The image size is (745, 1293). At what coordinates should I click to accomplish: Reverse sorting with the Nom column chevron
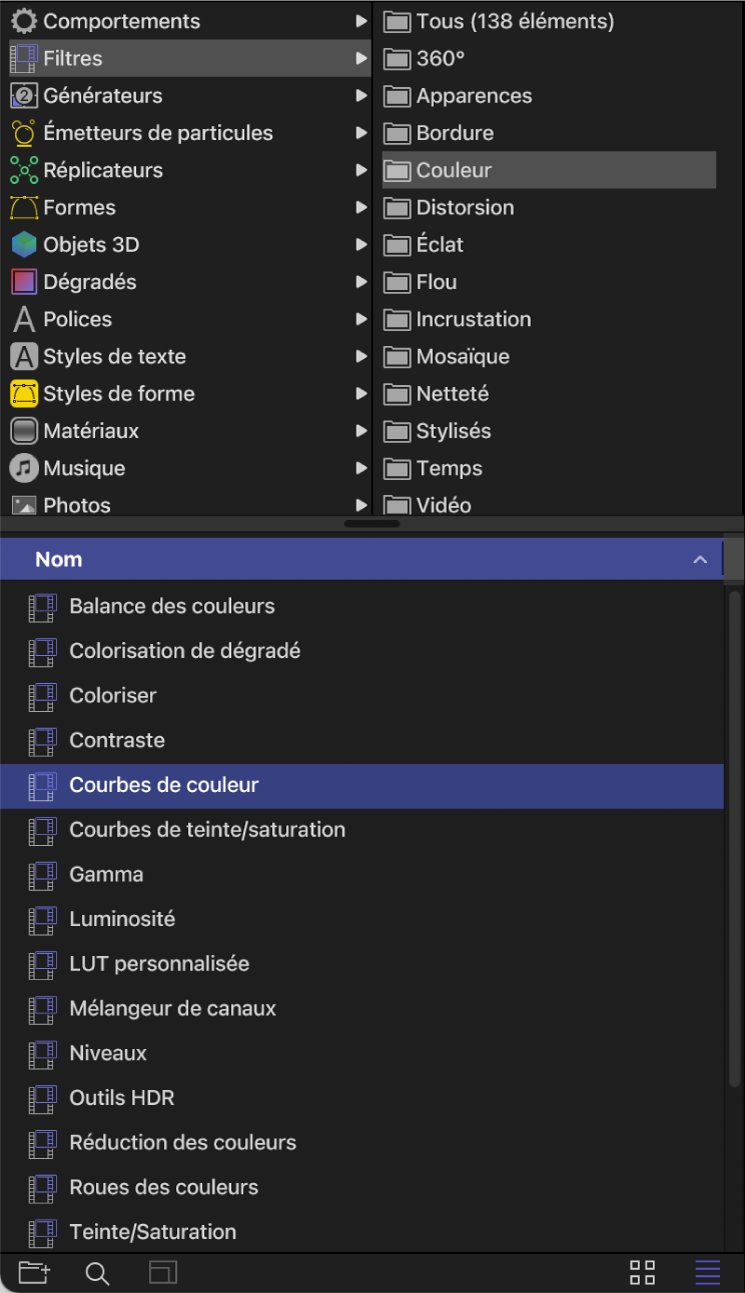701,559
